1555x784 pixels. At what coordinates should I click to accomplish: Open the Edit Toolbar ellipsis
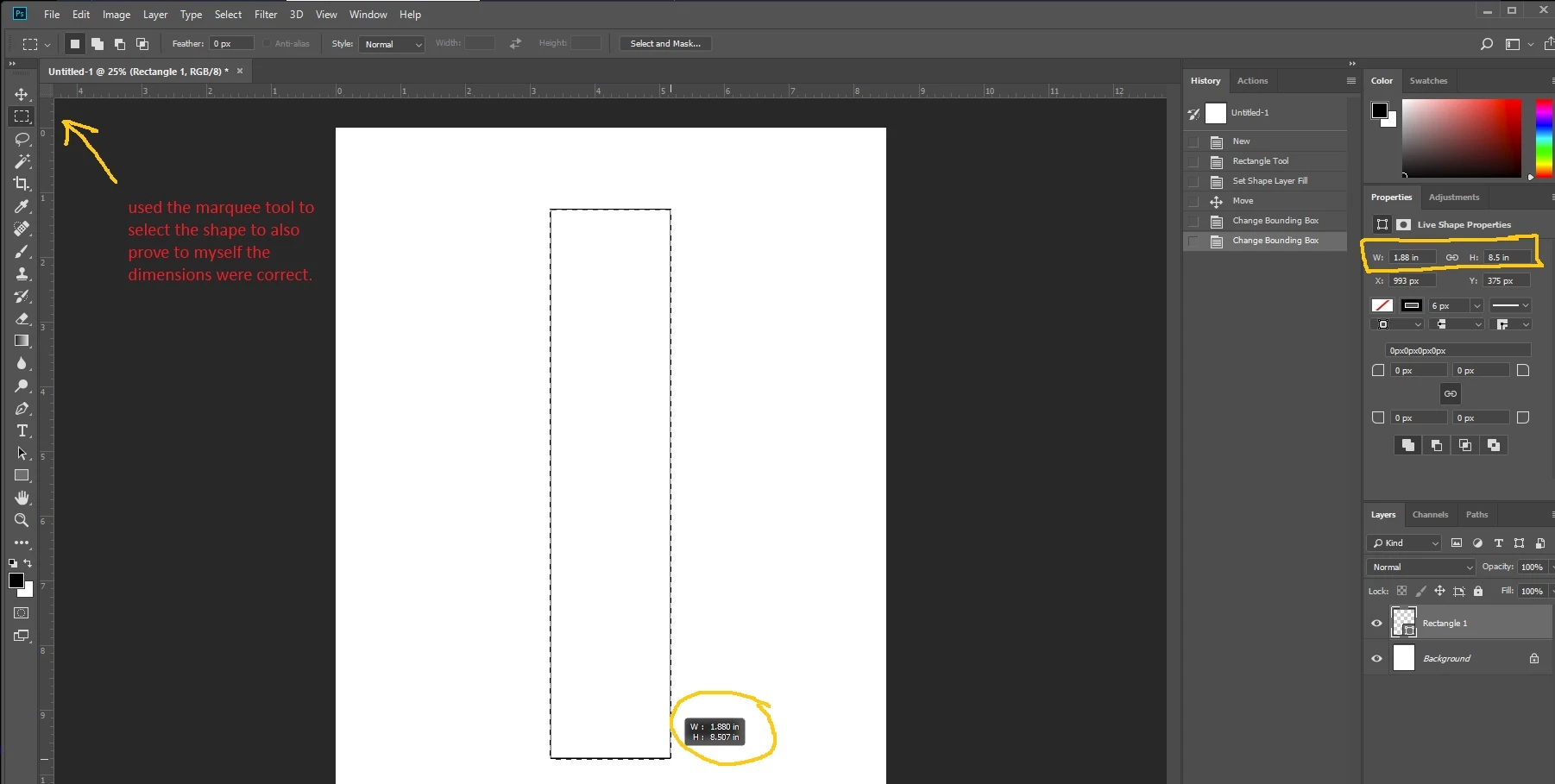22,543
